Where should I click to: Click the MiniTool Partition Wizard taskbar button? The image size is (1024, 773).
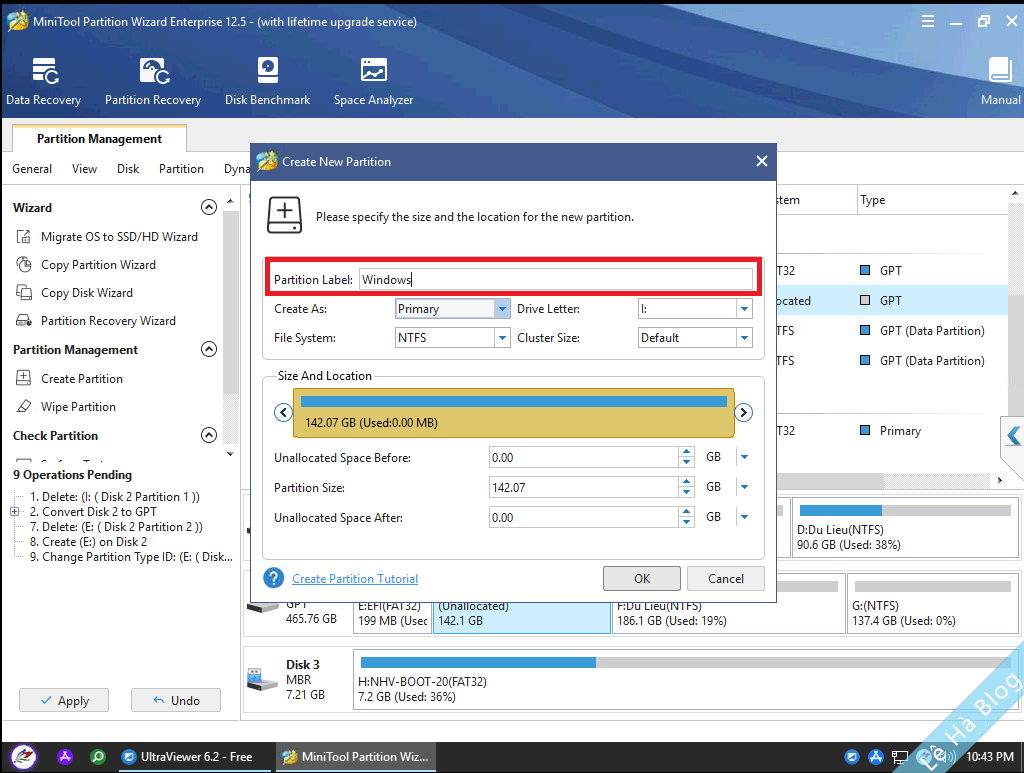(x=356, y=757)
